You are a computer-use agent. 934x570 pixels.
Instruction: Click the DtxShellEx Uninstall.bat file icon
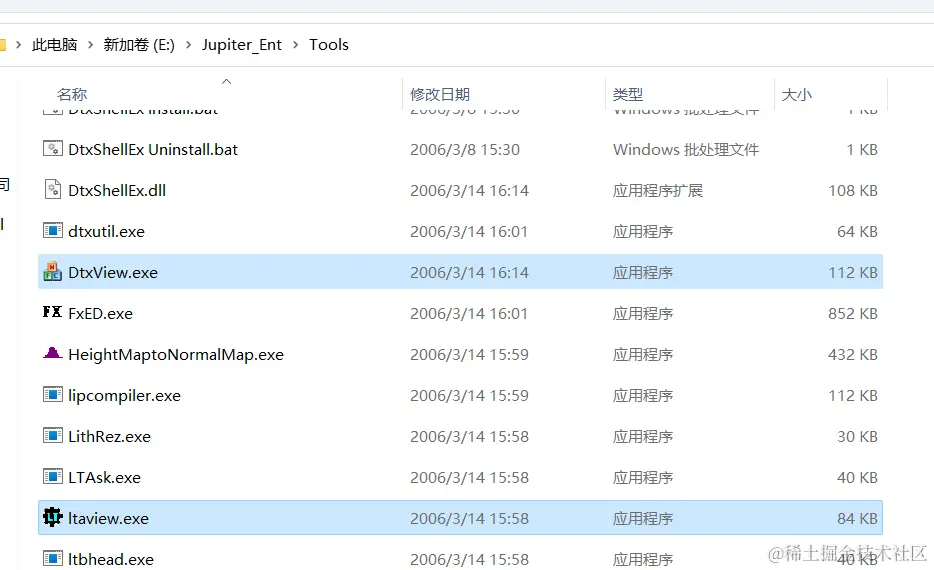pos(52,148)
